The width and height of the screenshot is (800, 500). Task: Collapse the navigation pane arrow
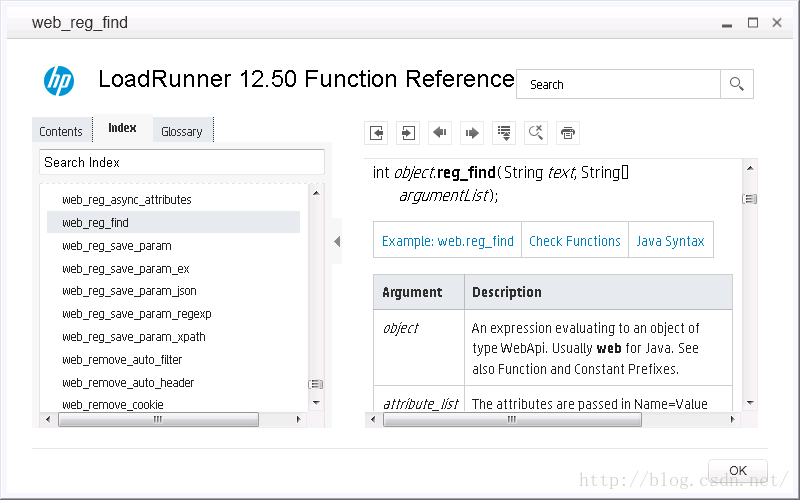[x=337, y=241]
